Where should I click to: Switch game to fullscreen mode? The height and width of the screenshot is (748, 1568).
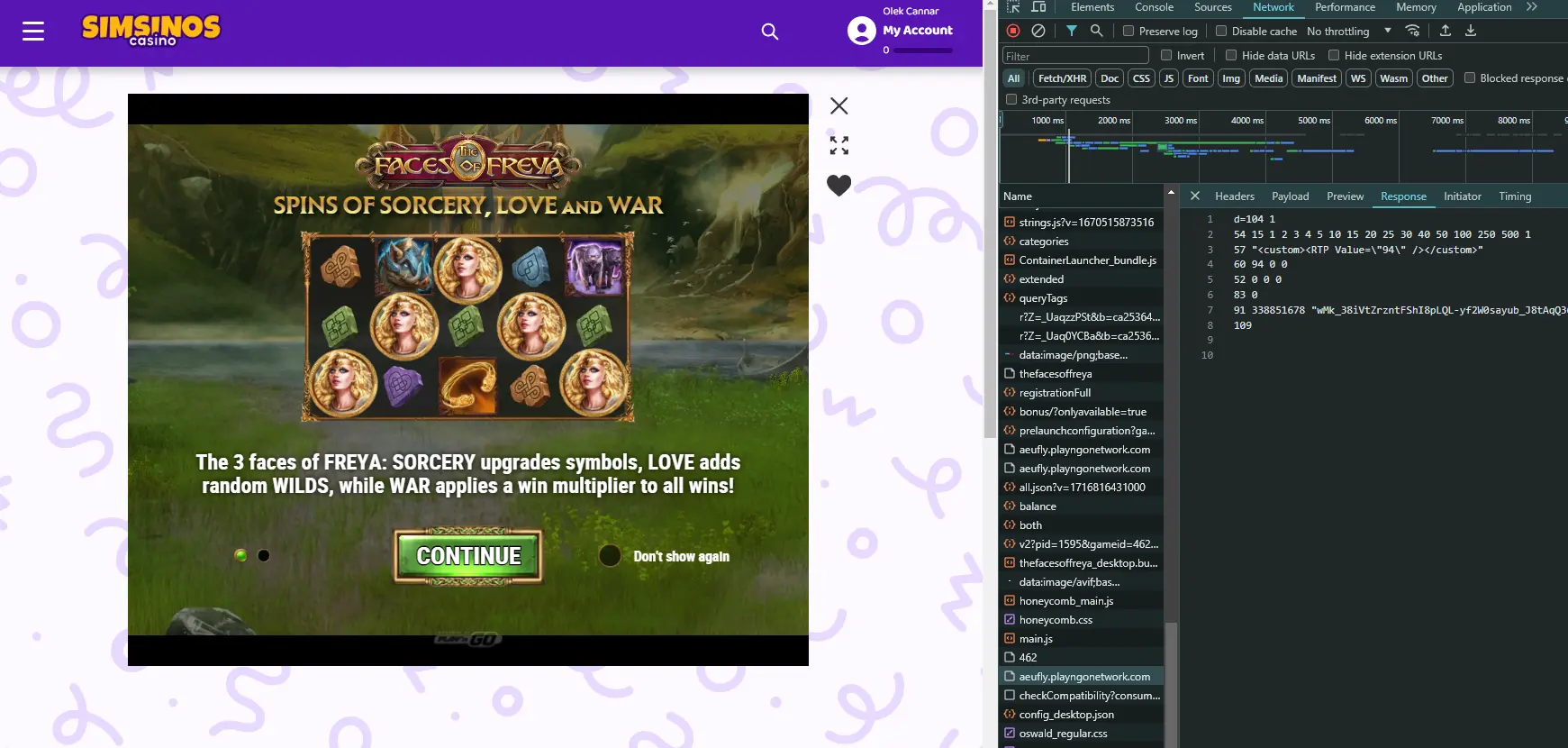[x=838, y=145]
